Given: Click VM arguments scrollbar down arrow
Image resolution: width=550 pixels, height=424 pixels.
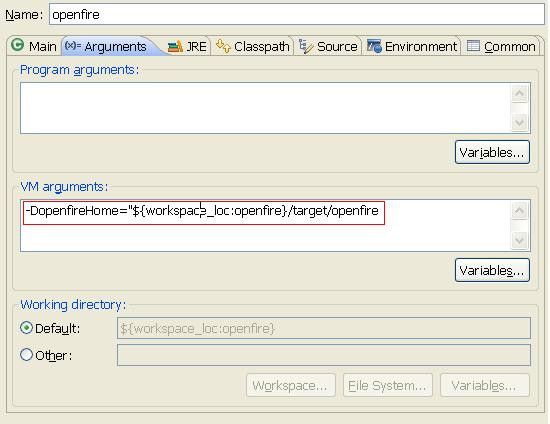Looking at the screenshot, I should [519, 240].
